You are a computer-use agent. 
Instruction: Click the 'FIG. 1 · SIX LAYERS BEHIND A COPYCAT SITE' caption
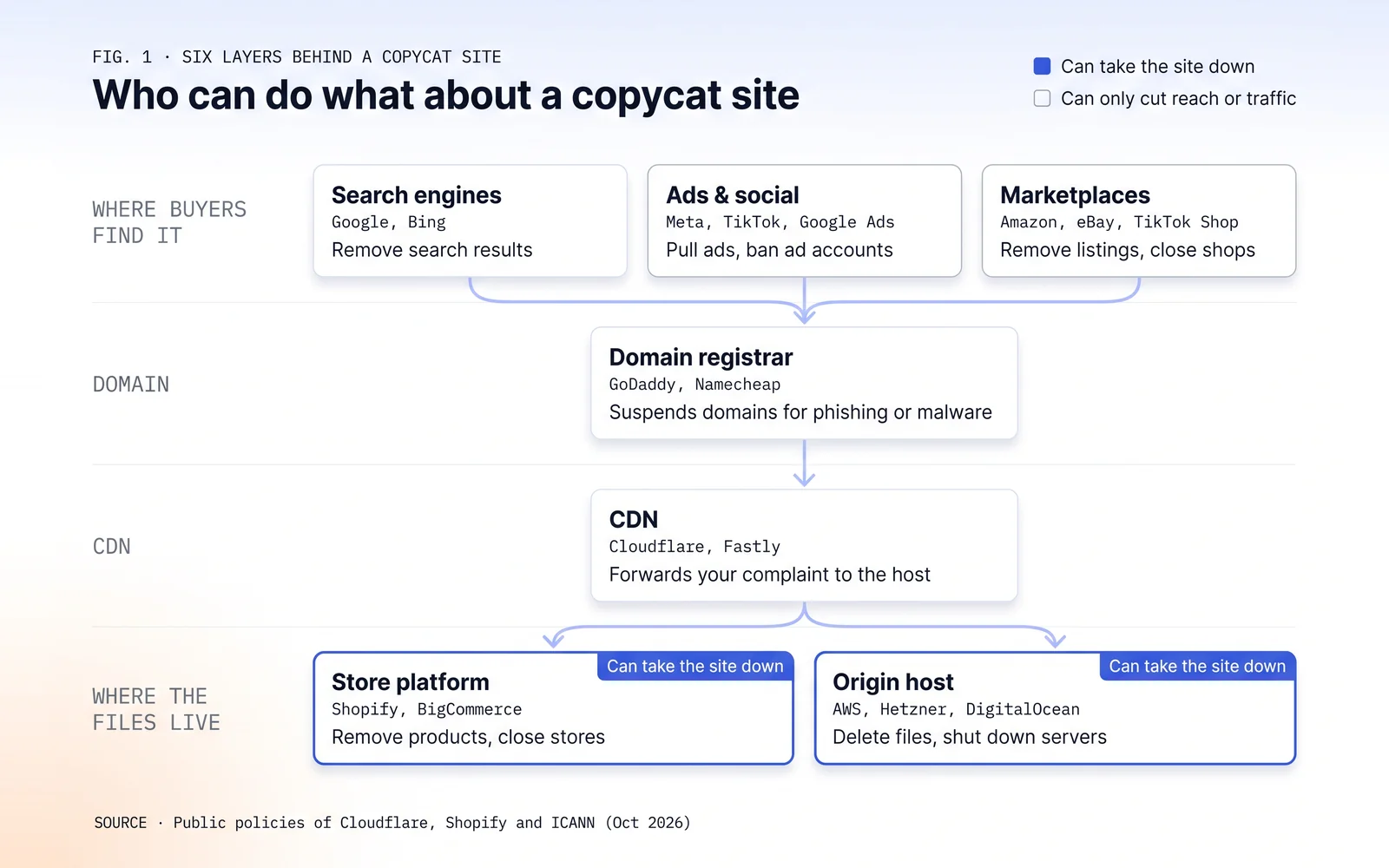point(297,57)
